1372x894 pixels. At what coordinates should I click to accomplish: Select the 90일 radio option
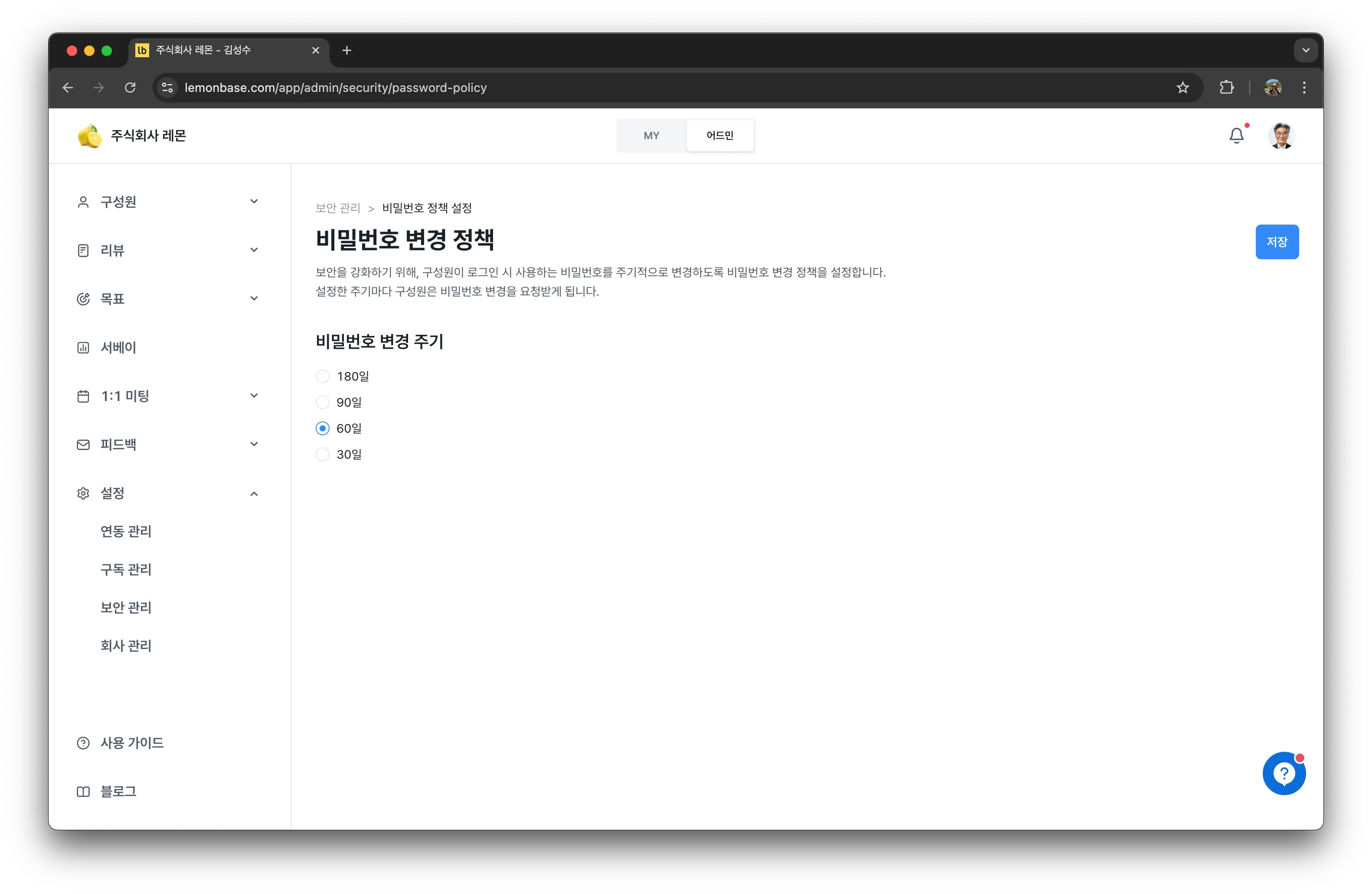(x=339, y=402)
